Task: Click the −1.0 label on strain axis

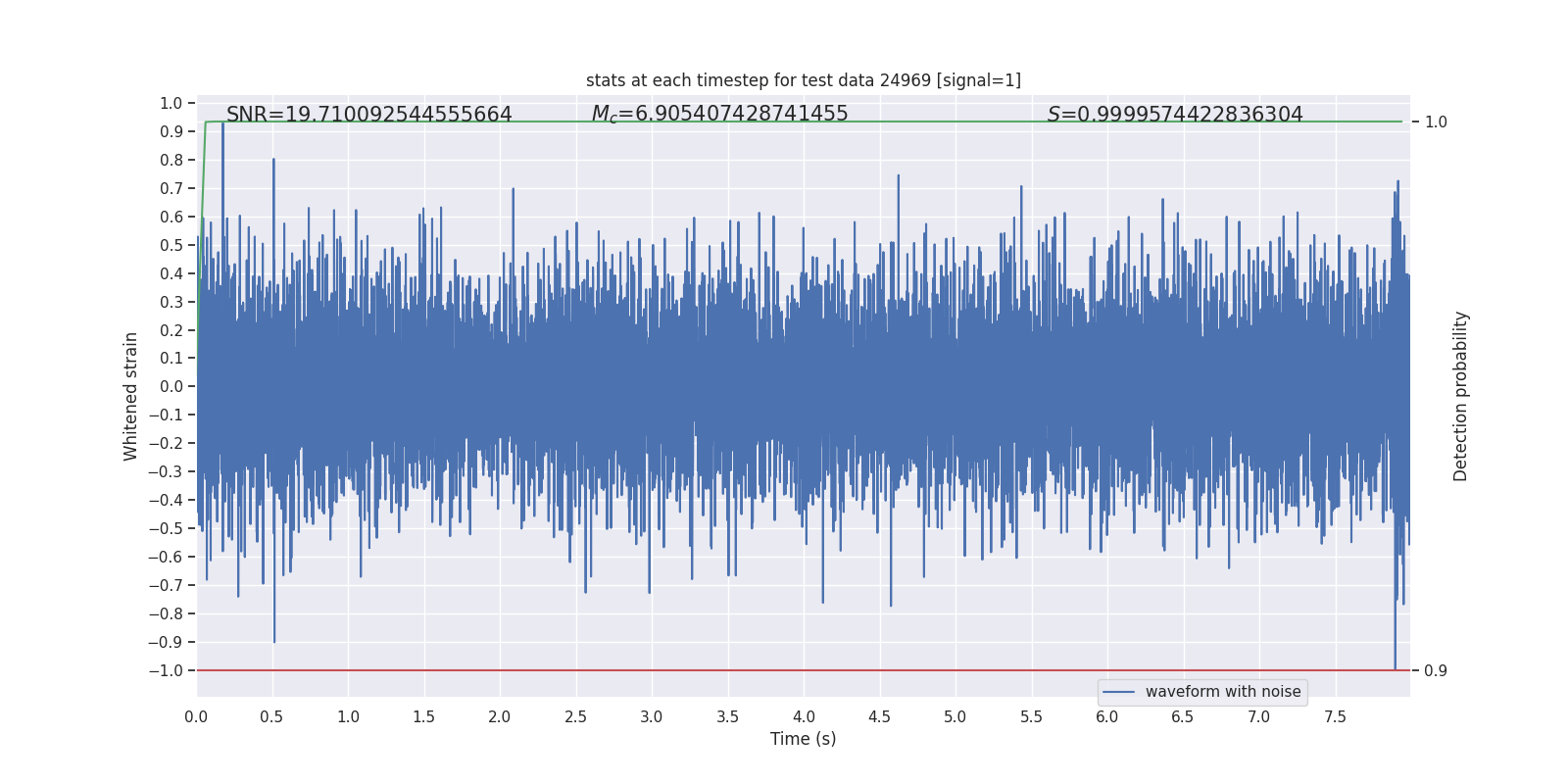Action: [166, 670]
